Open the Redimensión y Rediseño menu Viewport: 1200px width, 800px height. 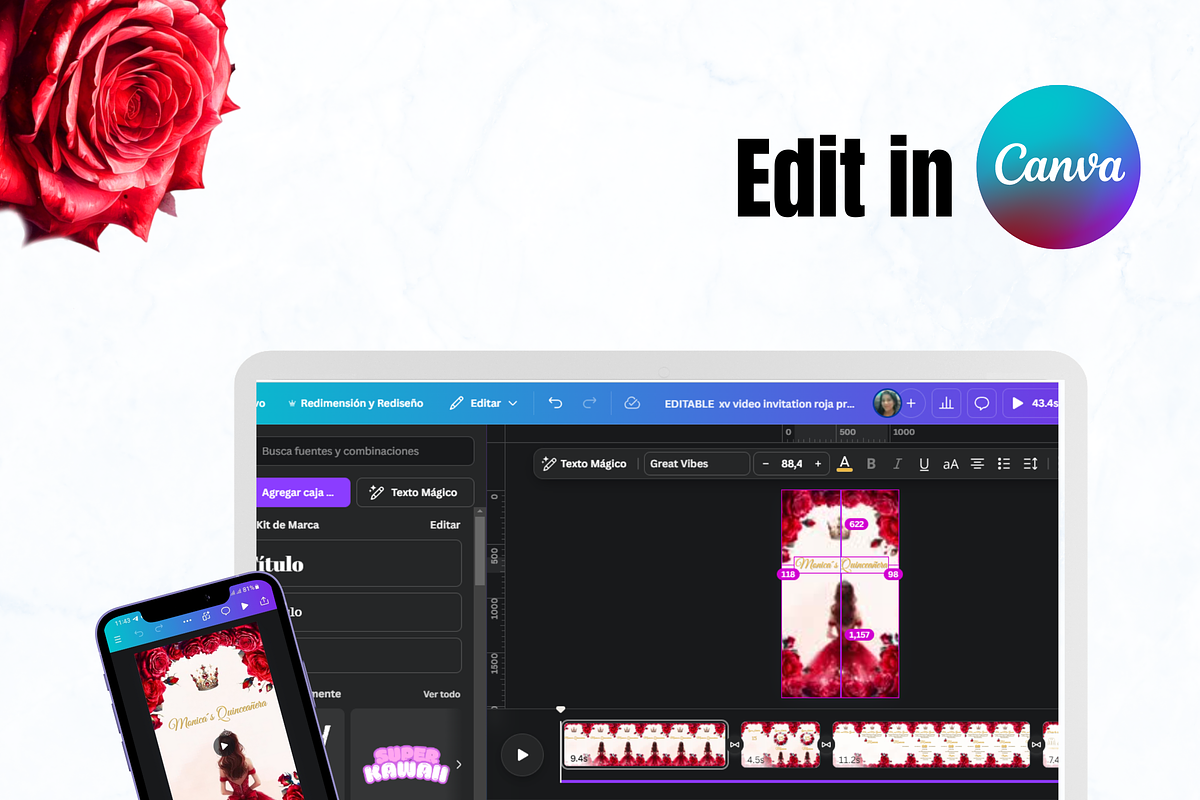coord(355,403)
